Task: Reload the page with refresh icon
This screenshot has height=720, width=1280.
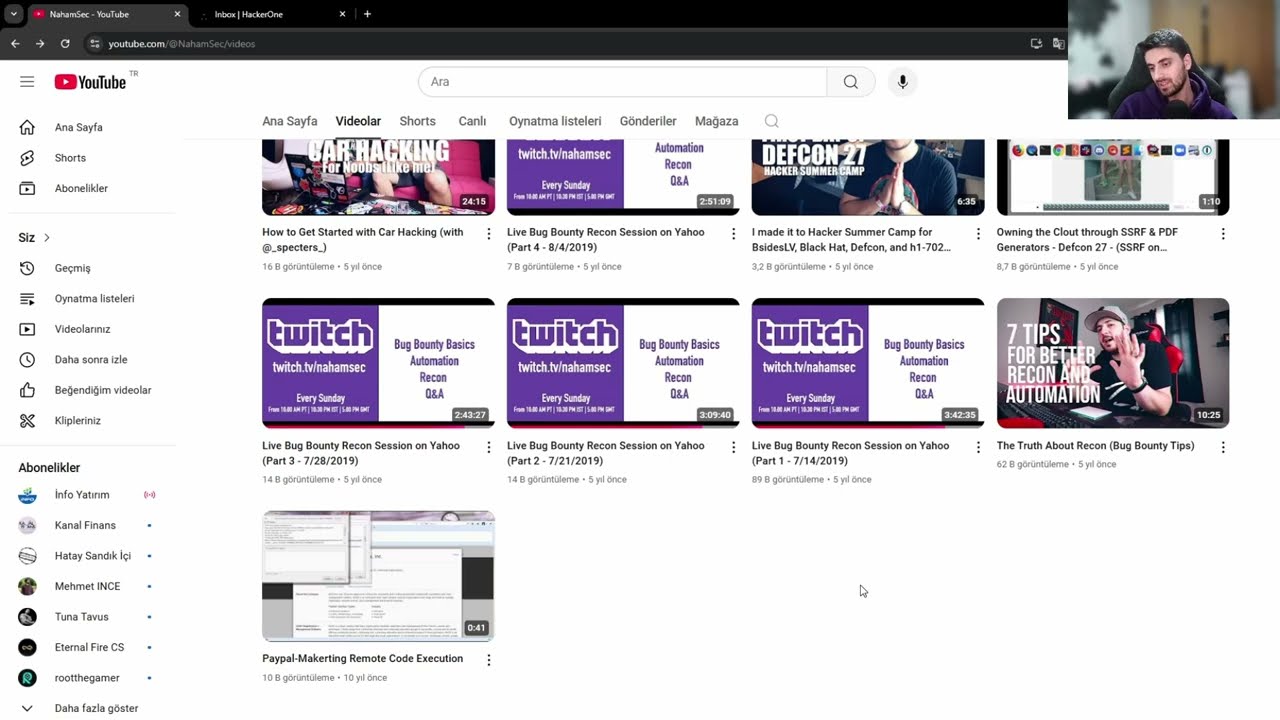Action: tap(65, 43)
